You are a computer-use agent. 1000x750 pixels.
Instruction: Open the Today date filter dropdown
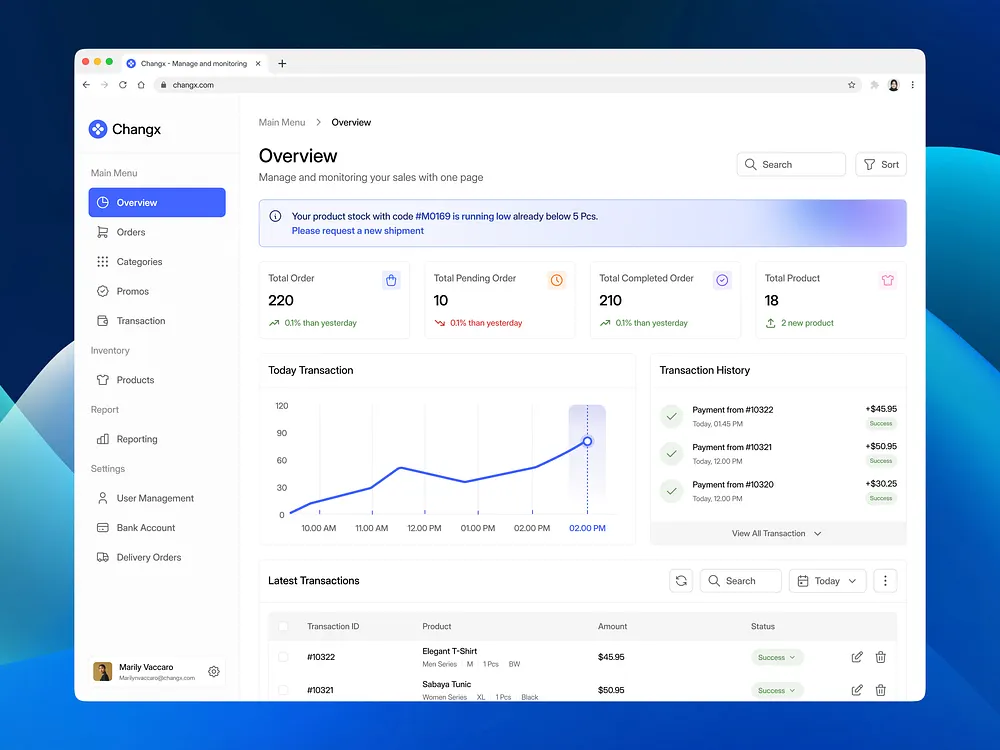[x=827, y=580]
